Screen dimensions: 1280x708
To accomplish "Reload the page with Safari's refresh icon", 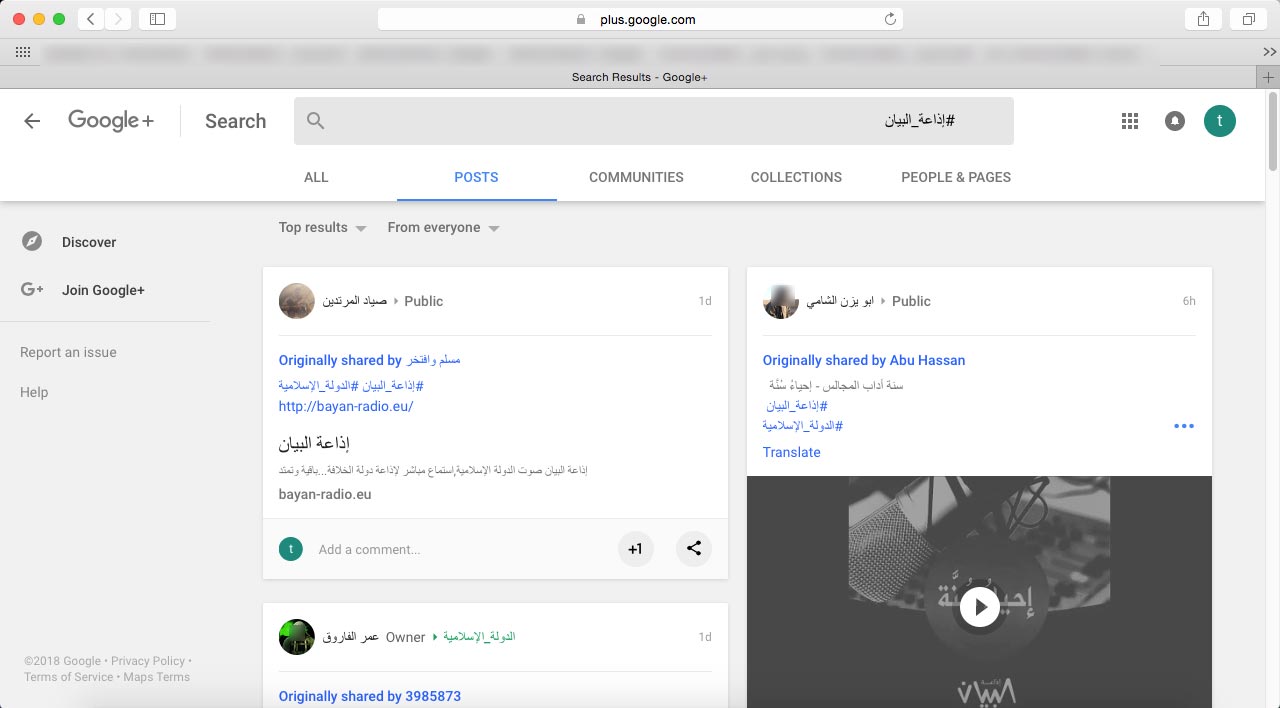I will (890, 19).
